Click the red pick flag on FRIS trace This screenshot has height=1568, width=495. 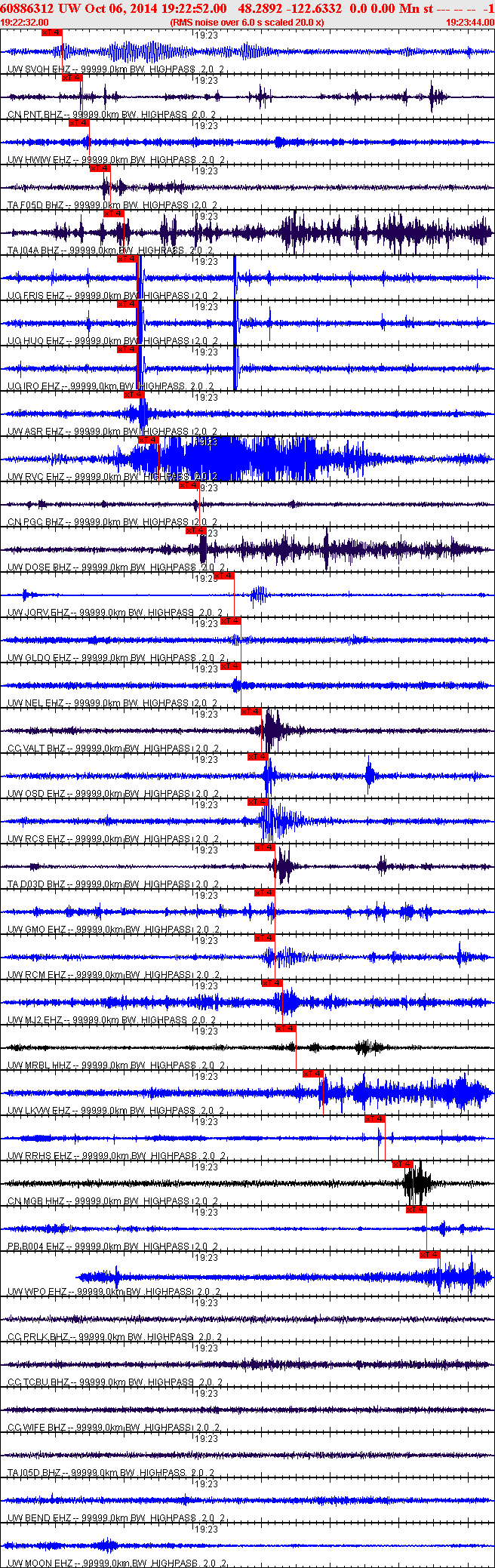point(127,259)
